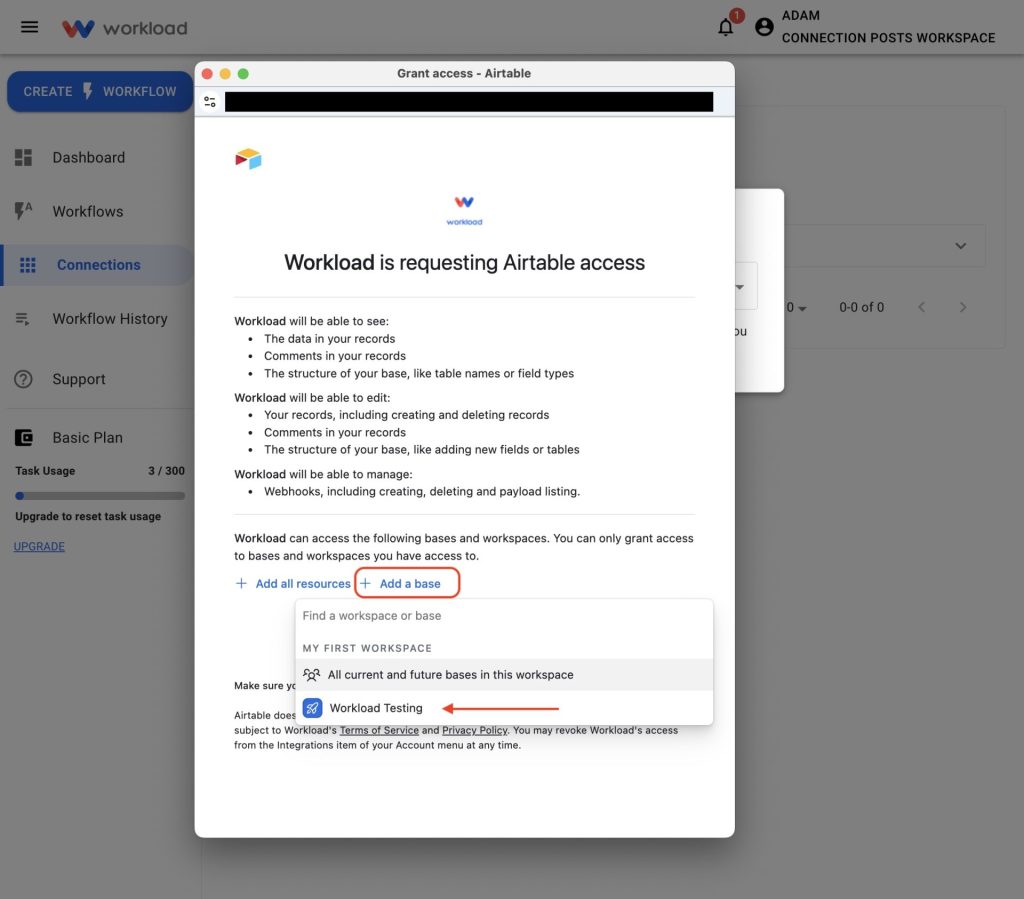The image size is (1024, 899).
Task: Open the notifications bell
Action: pos(726,27)
